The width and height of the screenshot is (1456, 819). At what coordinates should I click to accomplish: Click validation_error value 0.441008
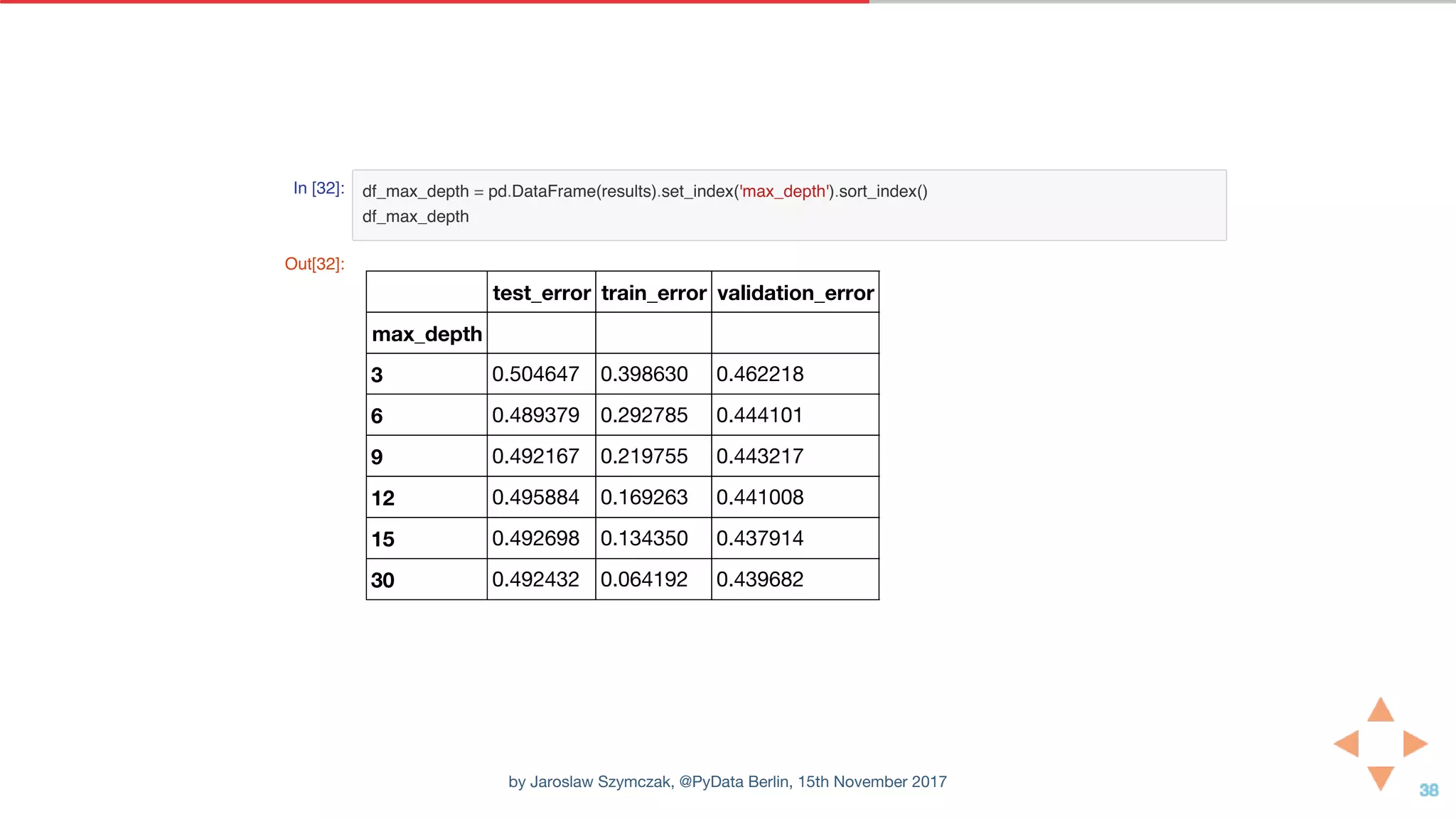pos(760,497)
